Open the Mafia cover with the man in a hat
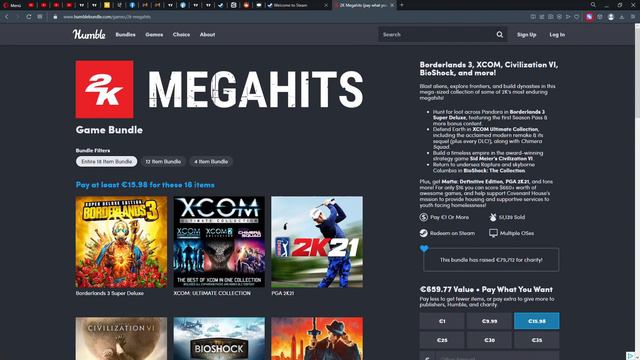This screenshot has width=640, height=360. click(317, 338)
